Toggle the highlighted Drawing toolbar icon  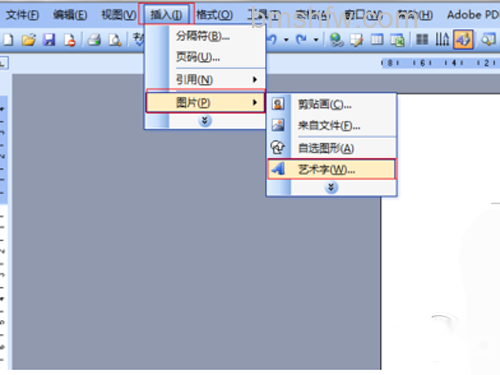463,40
